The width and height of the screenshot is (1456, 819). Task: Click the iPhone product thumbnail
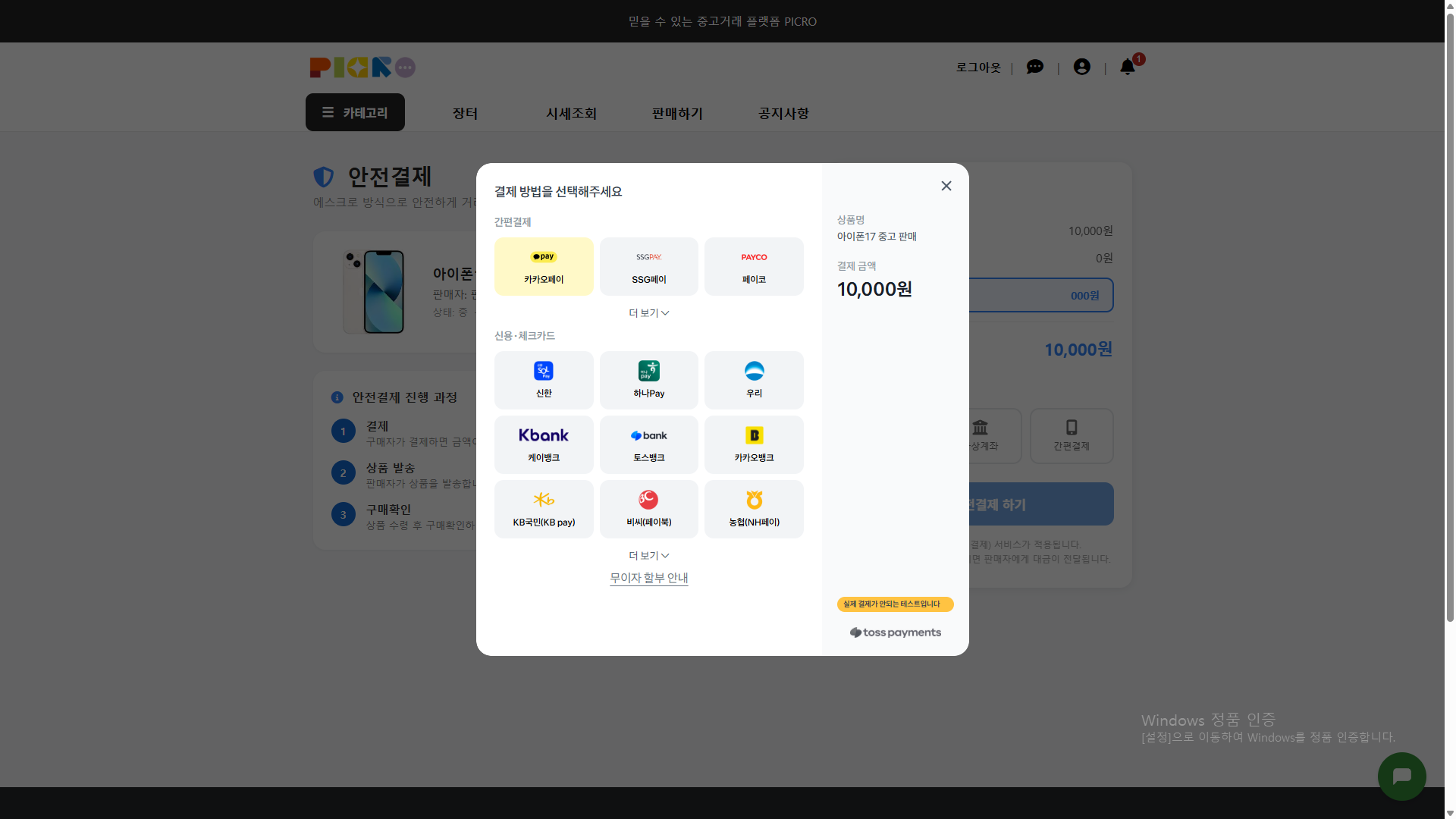[374, 292]
